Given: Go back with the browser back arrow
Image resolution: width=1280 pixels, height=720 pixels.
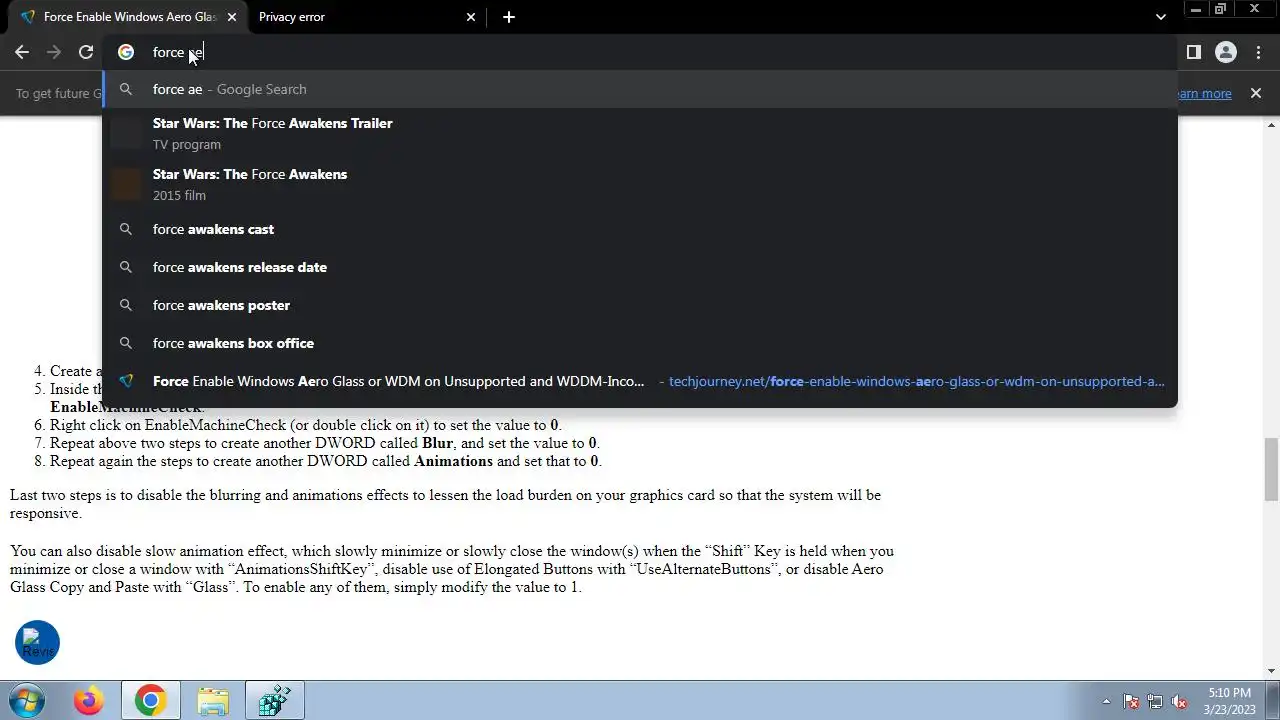Looking at the screenshot, I should pyautogui.click(x=22, y=52).
